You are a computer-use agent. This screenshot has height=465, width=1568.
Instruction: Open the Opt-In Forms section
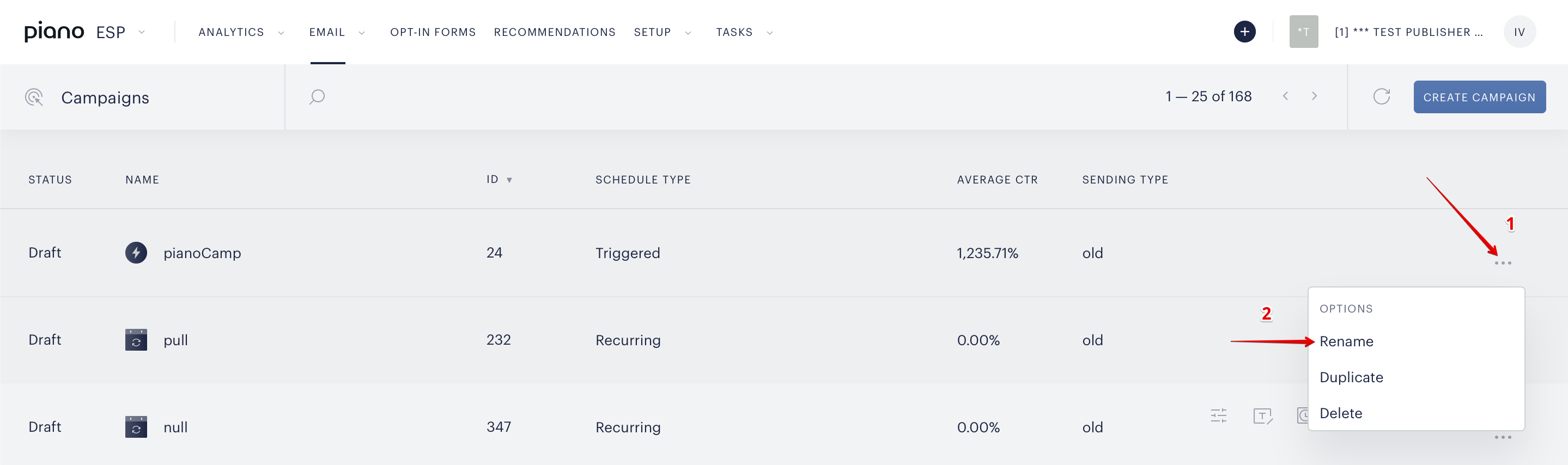point(433,32)
